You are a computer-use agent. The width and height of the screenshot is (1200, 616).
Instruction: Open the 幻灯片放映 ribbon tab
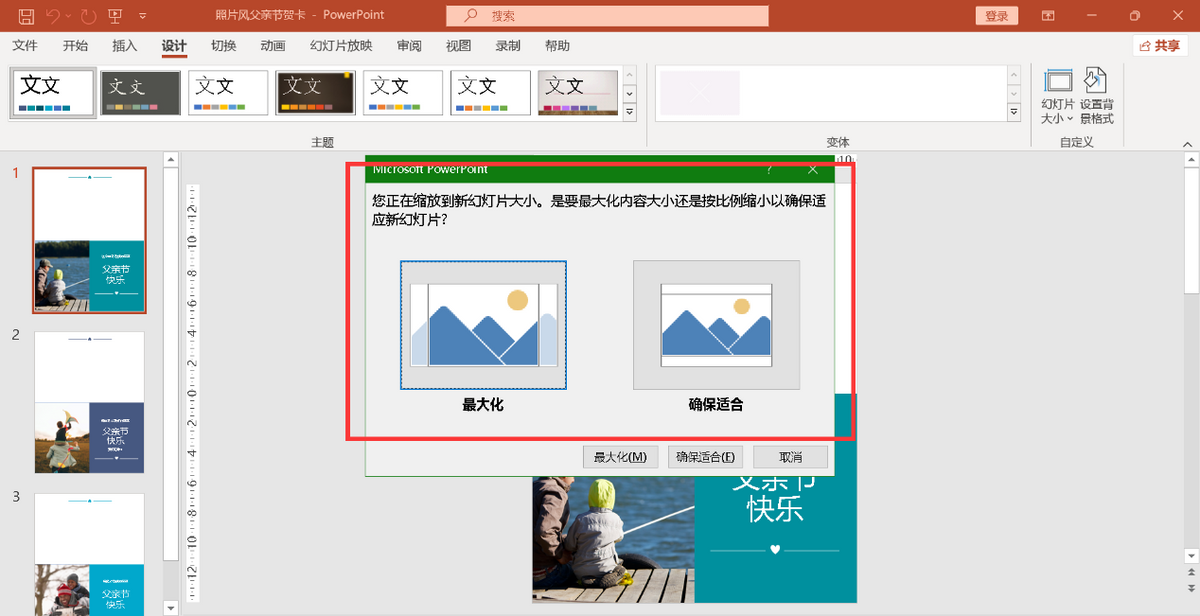coord(340,45)
